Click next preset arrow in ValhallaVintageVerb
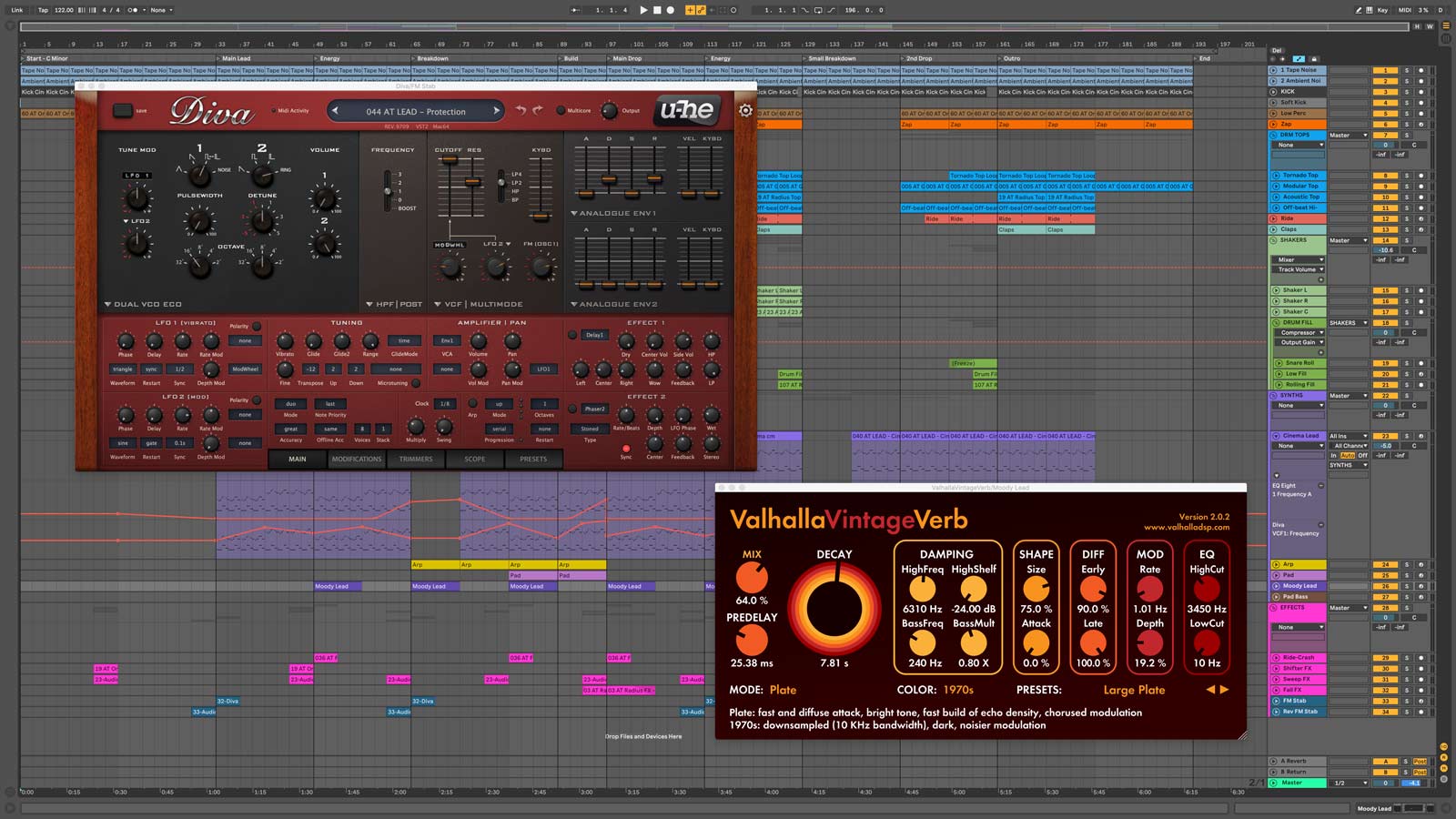The image size is (1456, 819). 1224,690
